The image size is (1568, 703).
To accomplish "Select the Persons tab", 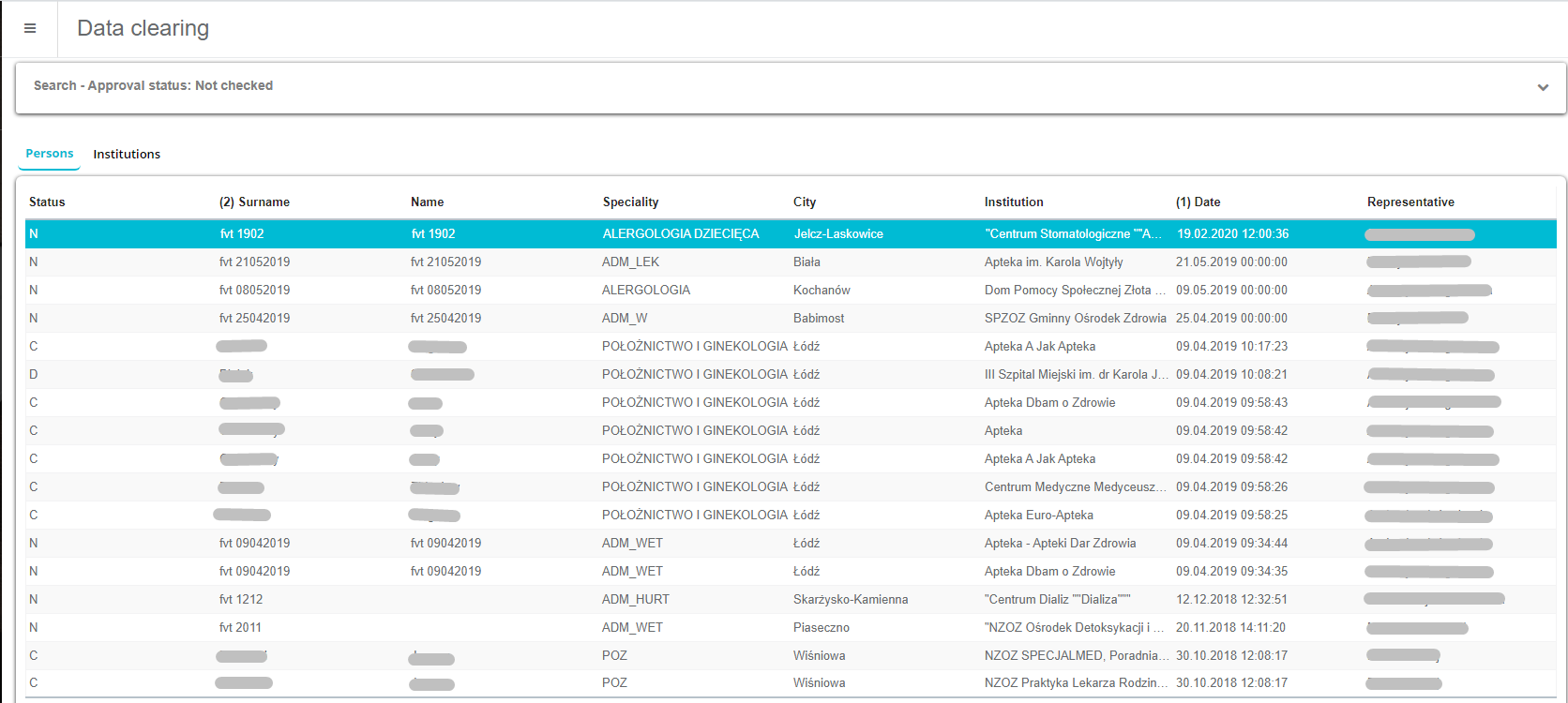I will pos(49,153).
